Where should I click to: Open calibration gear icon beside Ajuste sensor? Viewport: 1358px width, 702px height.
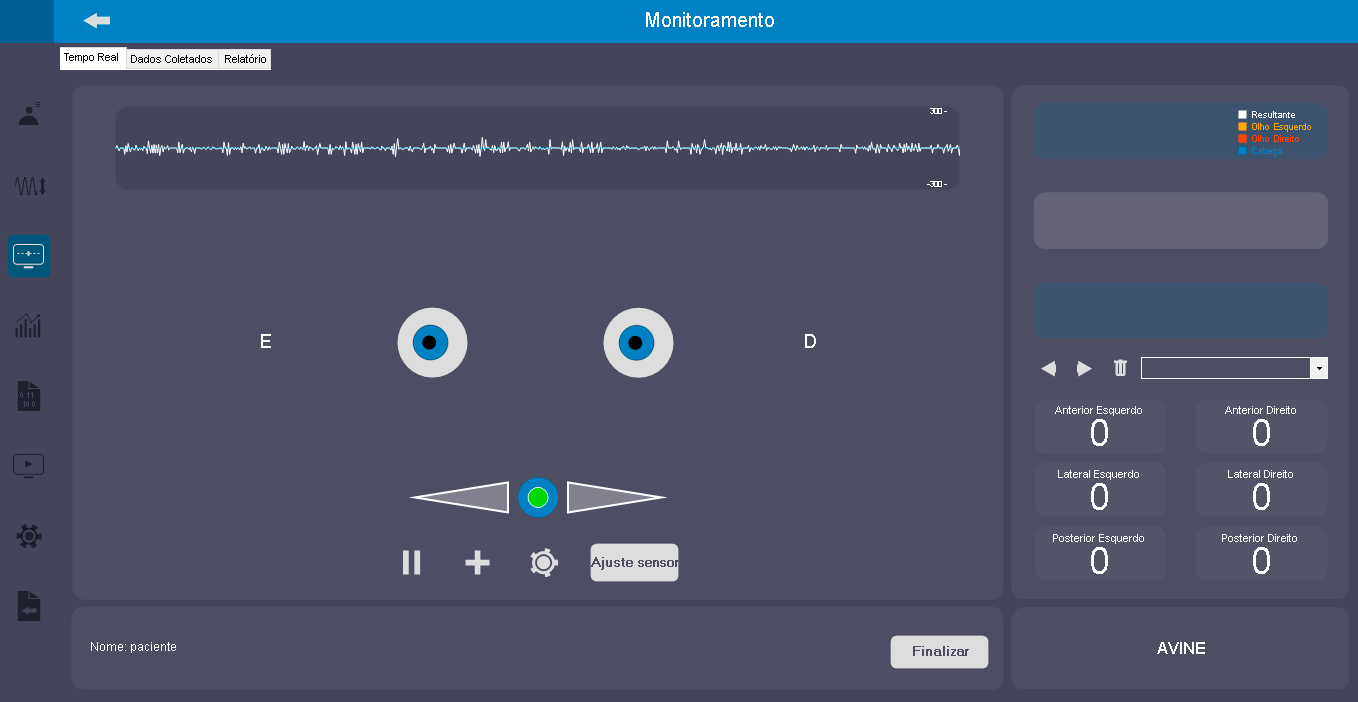(543, 563)
